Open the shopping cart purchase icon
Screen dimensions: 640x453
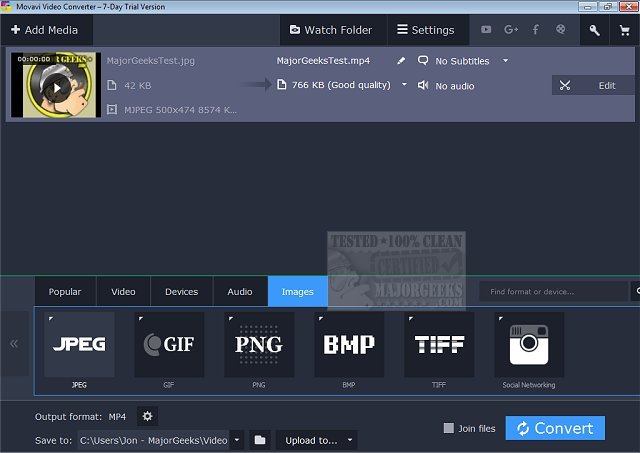pyautogui.click(x=624, y=30)
